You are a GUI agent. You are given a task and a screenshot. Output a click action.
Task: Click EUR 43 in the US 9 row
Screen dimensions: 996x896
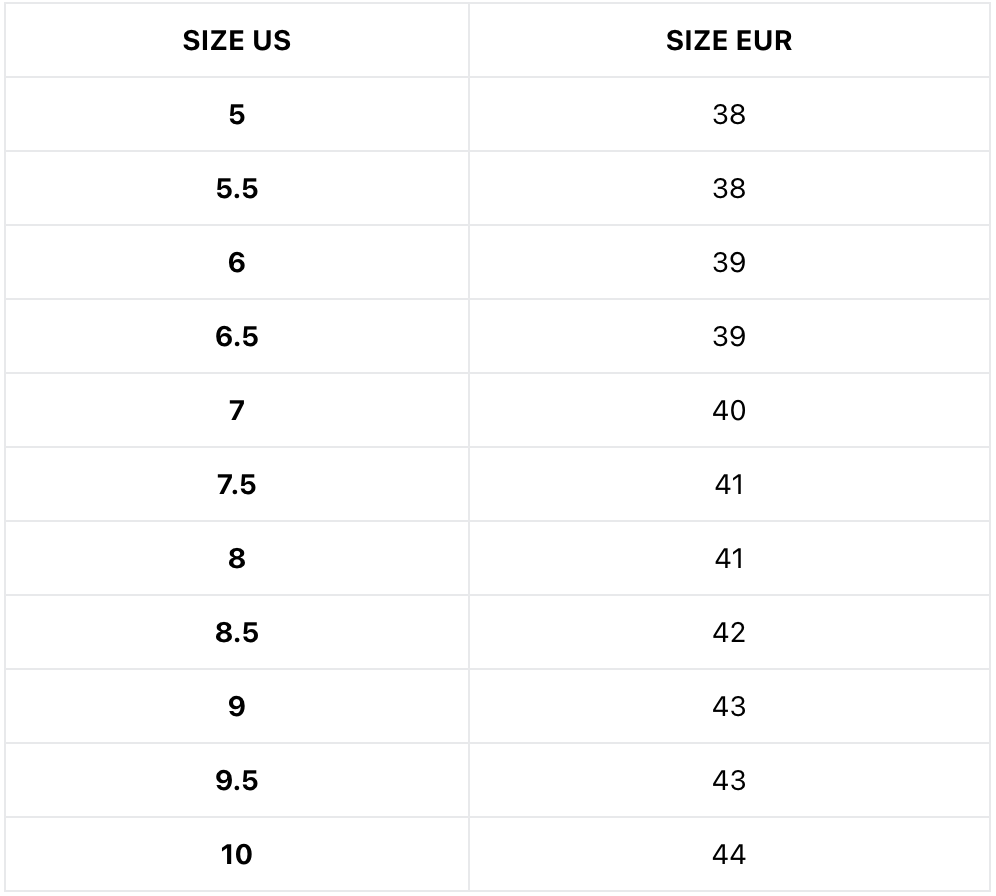point(729,707)
